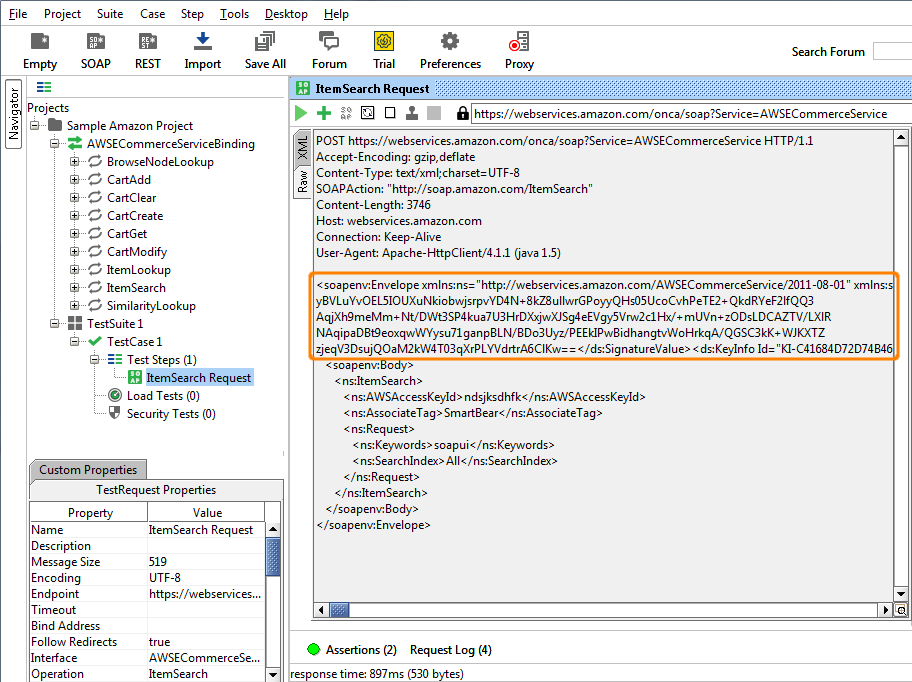Switch to the Raw editor tab
The image size is (912, 682).
pyautogui.click(x=302, y=181)
